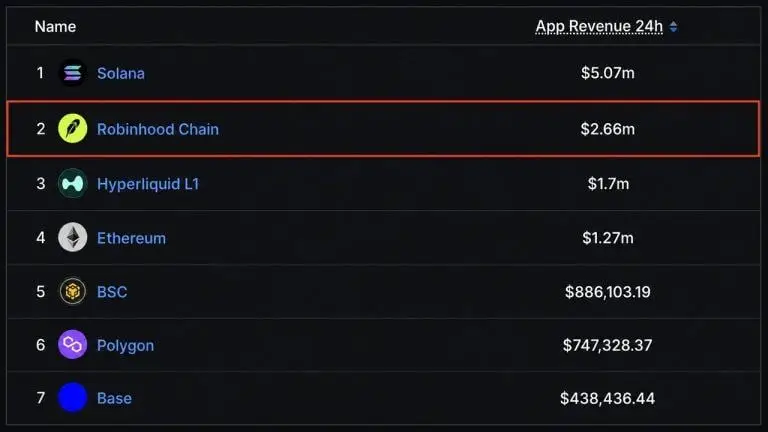Image resolution: width=768 pixels, height=432 pixels.
Task: Click the purple Polygon logo icon
Action: point(72,345)
